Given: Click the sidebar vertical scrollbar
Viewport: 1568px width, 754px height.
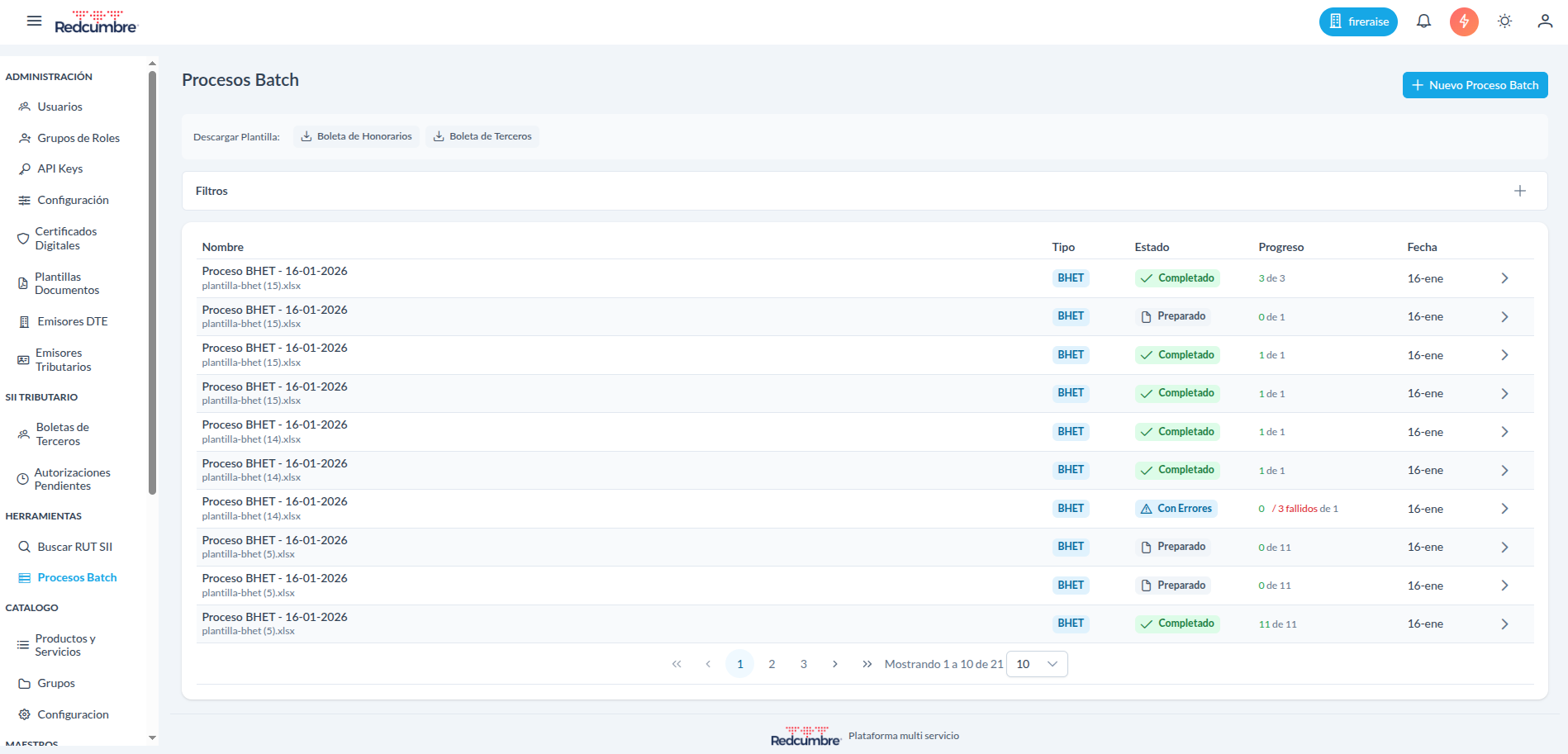Looking at the screenshot, I should pos(152,281).
